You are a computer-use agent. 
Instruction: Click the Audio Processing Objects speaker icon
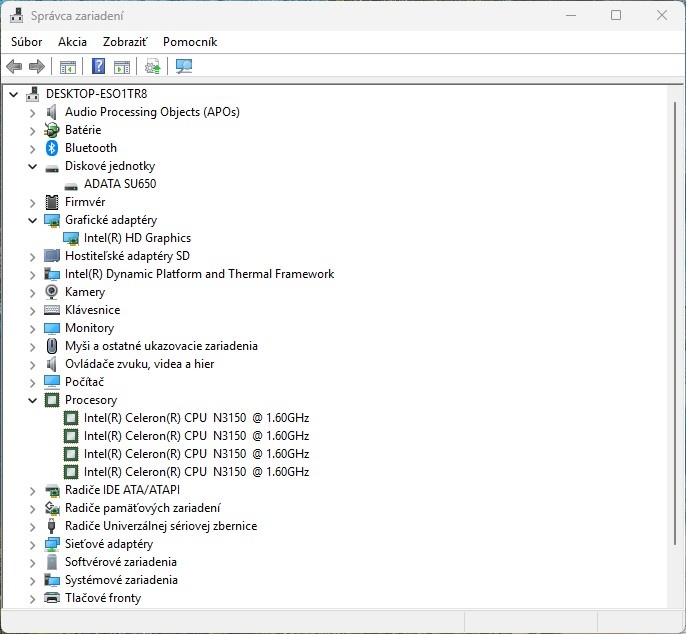(x=52, y=112)
